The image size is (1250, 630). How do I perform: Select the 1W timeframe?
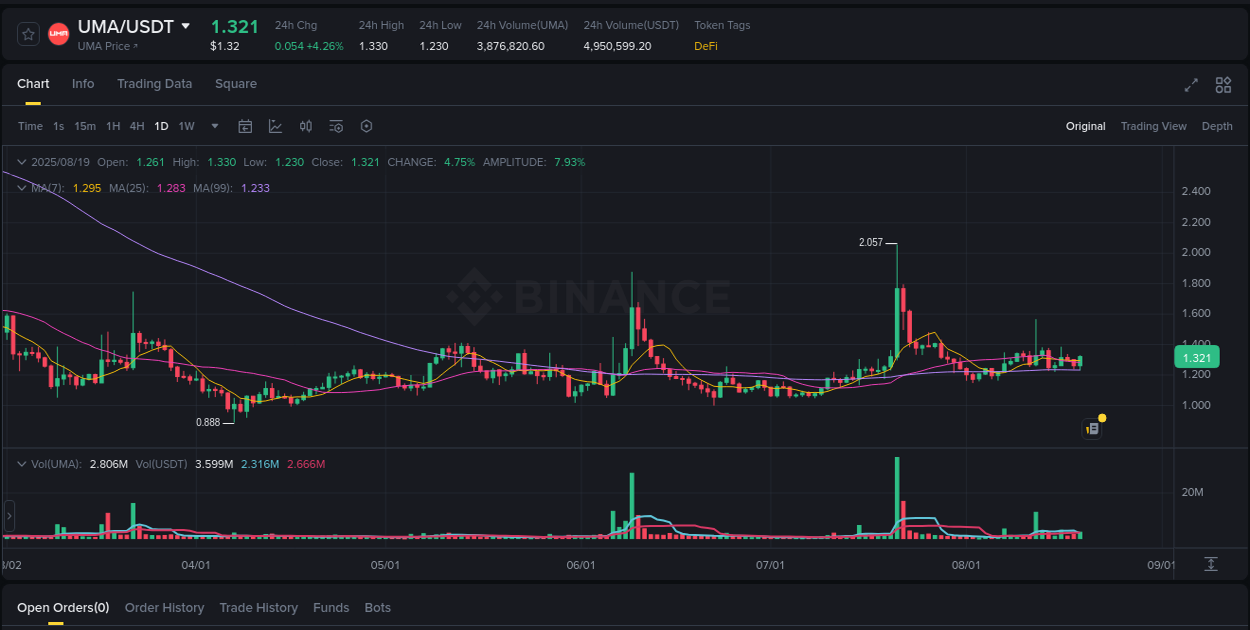(x=186, y=126)
